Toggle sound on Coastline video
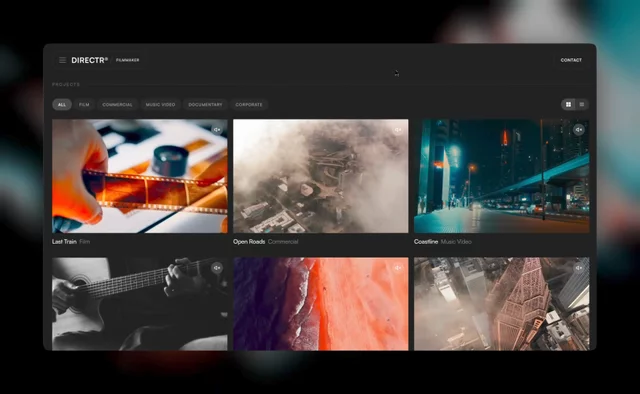The width and height of the screenshot is (640, 394). pos(579,130)
